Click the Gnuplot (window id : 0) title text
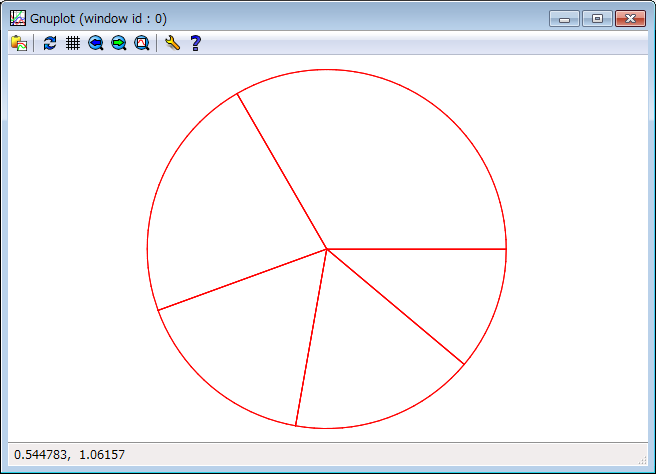The width and height of the screenshot is (656, 474). coord(98,19)
